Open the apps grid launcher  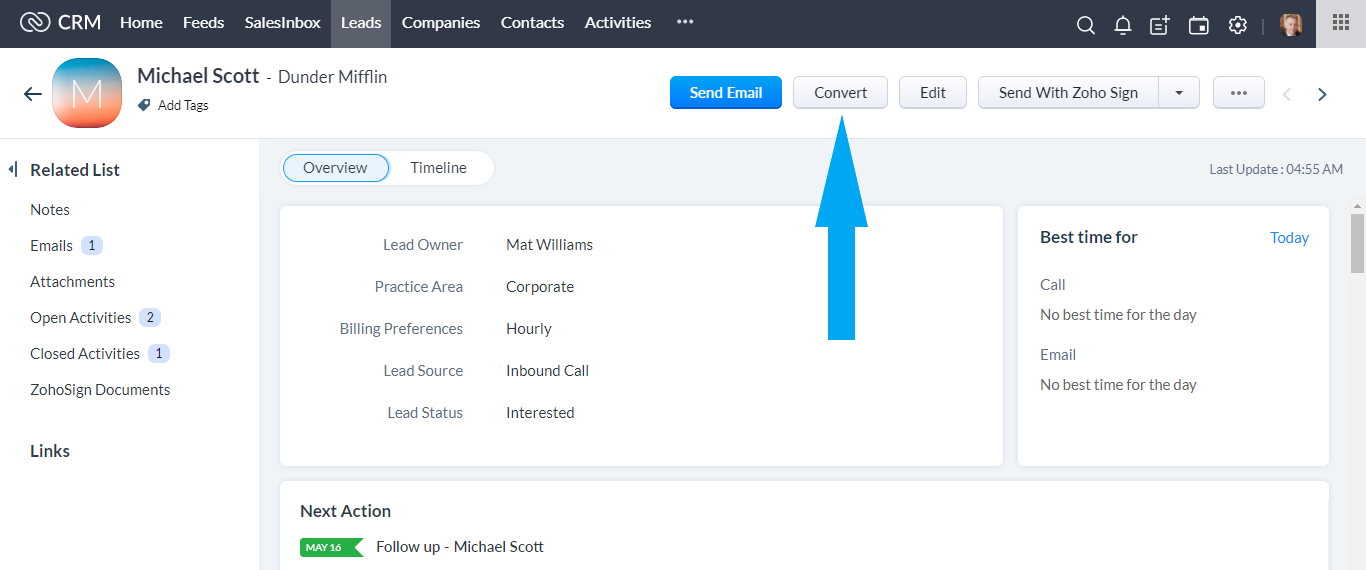coord(1341,23)
